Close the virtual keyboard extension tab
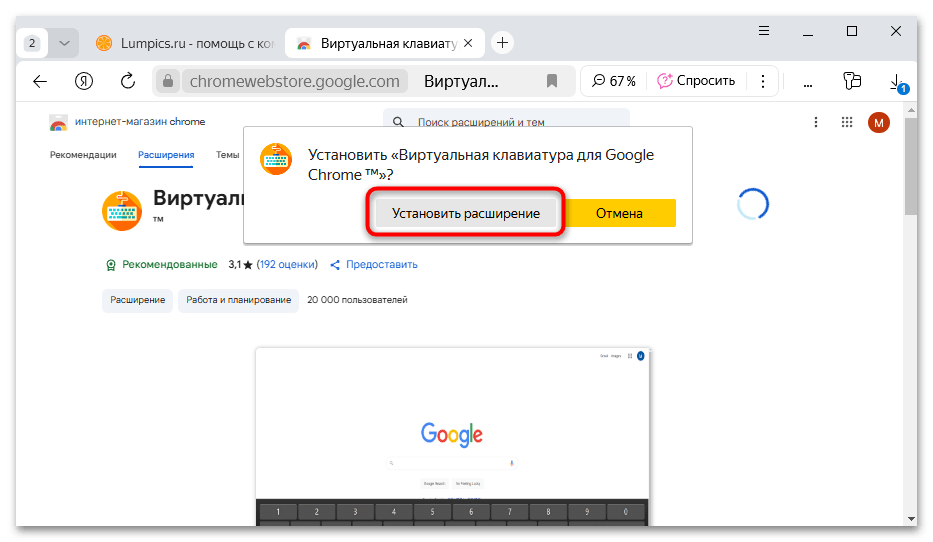 [468, 43]
